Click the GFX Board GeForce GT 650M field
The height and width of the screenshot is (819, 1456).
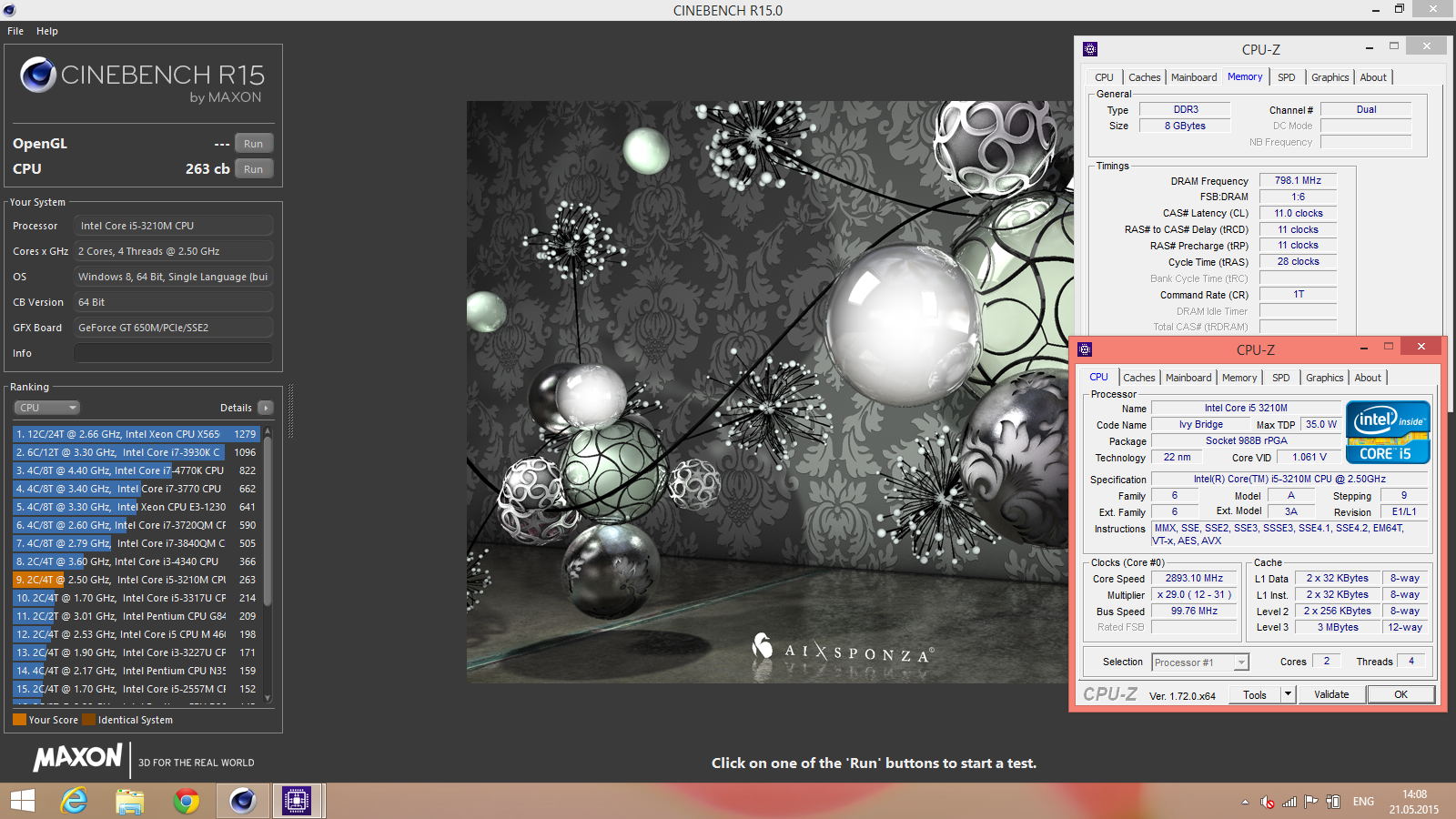[x=173, y=328]
